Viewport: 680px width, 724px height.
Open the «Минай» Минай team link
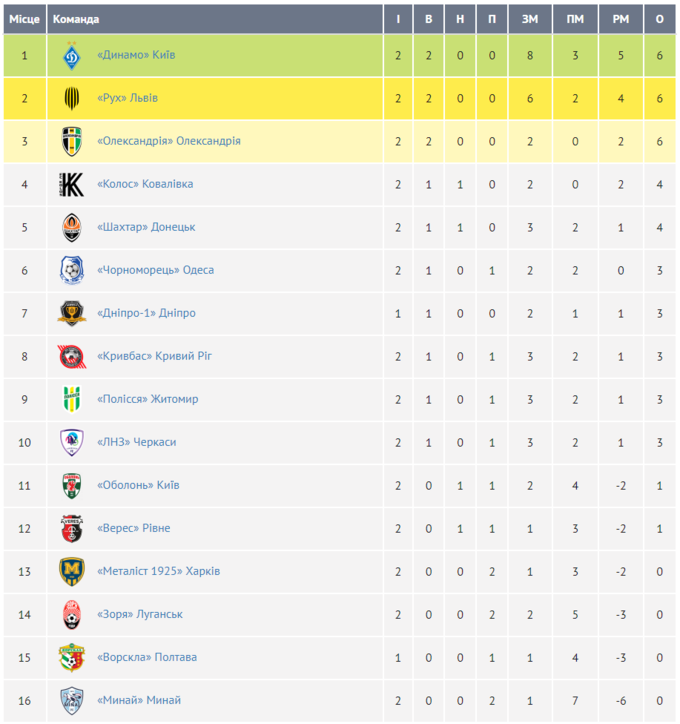pos(139,701)
